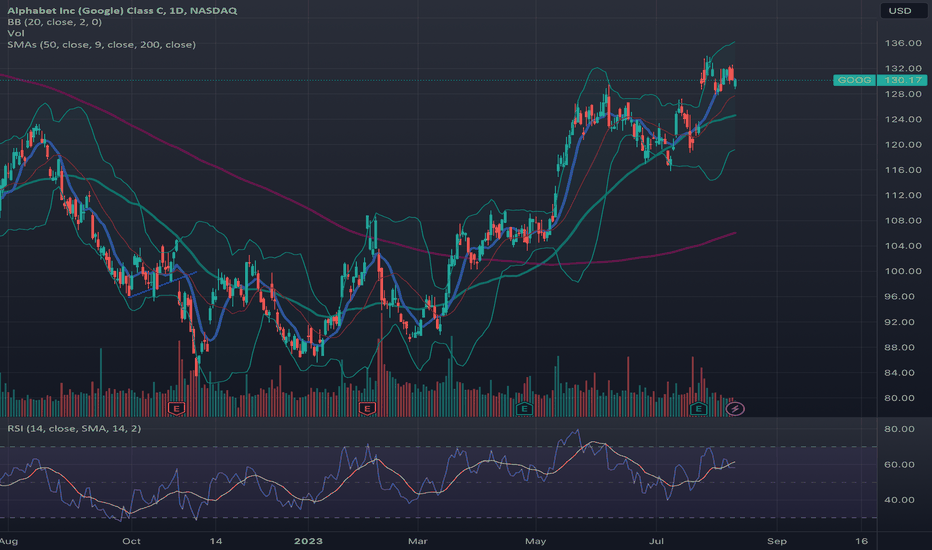Image resolution: width=932 pixels, height=550 pixels.
Task: Open the green earnings marker just before May
Action: tap(524, 408)
